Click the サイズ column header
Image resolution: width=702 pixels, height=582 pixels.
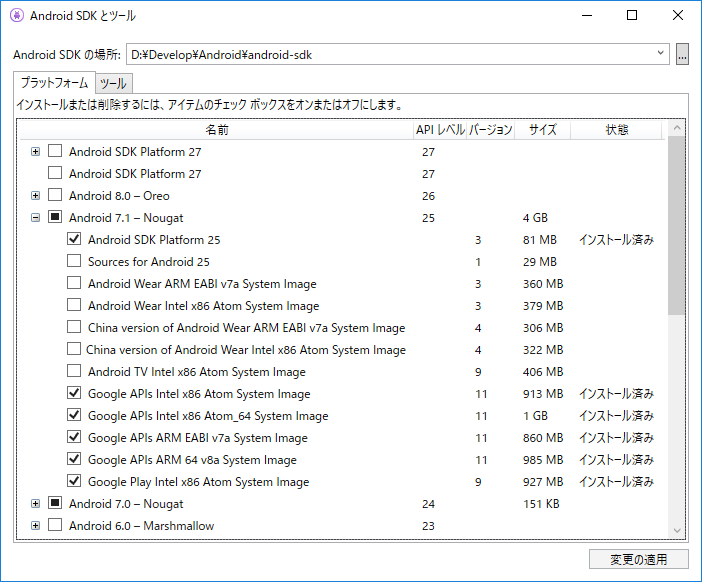(x=543, y=130)
